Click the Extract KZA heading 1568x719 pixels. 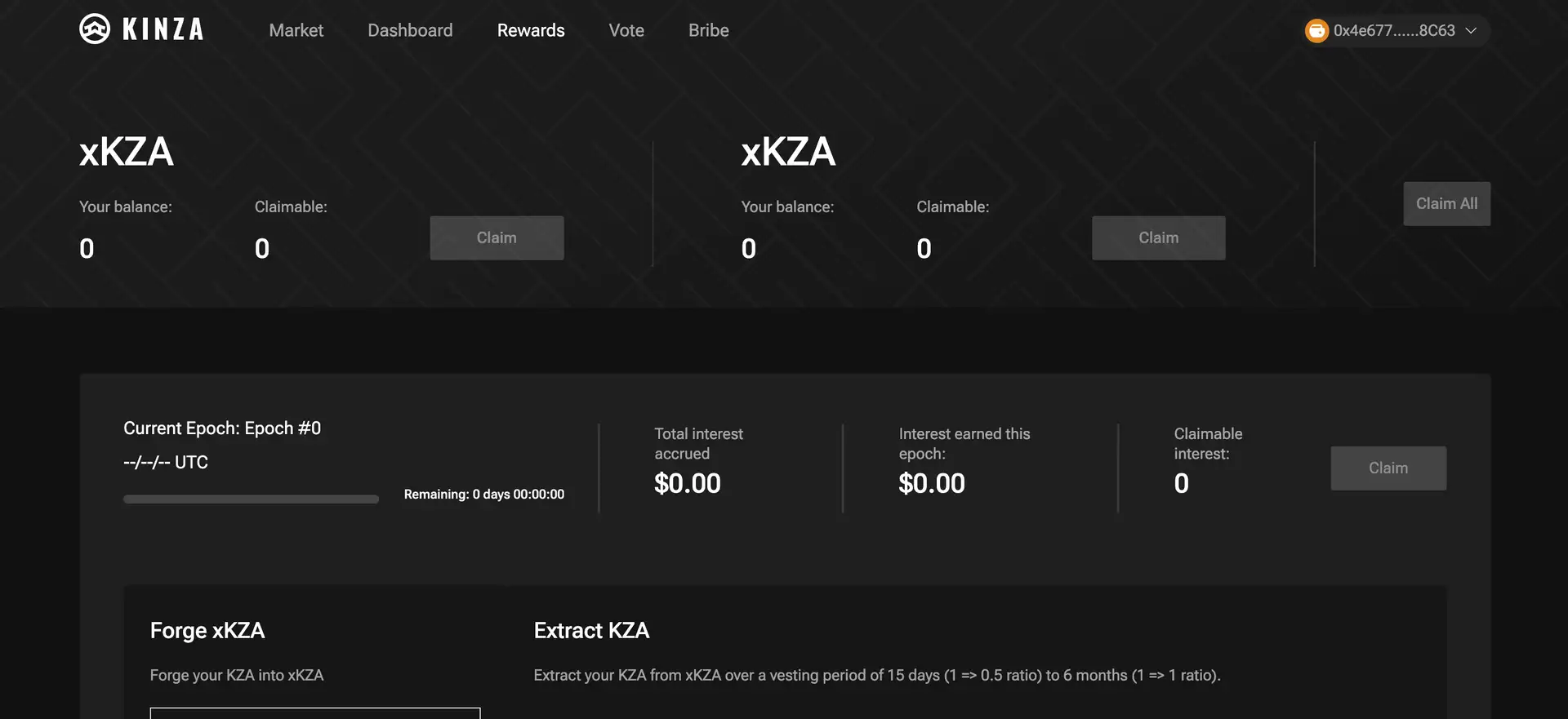[x=591, y=631]
